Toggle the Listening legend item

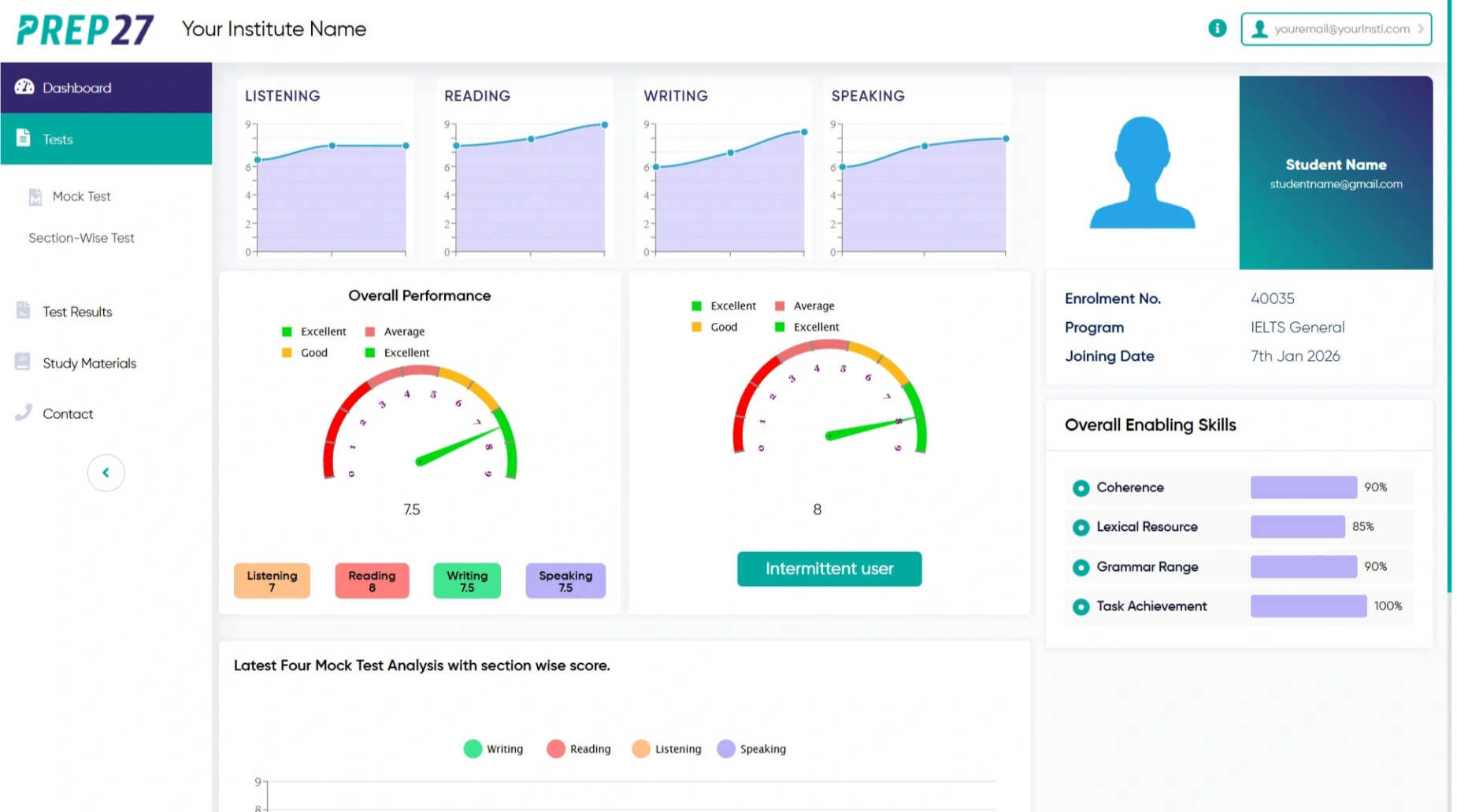pos(665,748)
